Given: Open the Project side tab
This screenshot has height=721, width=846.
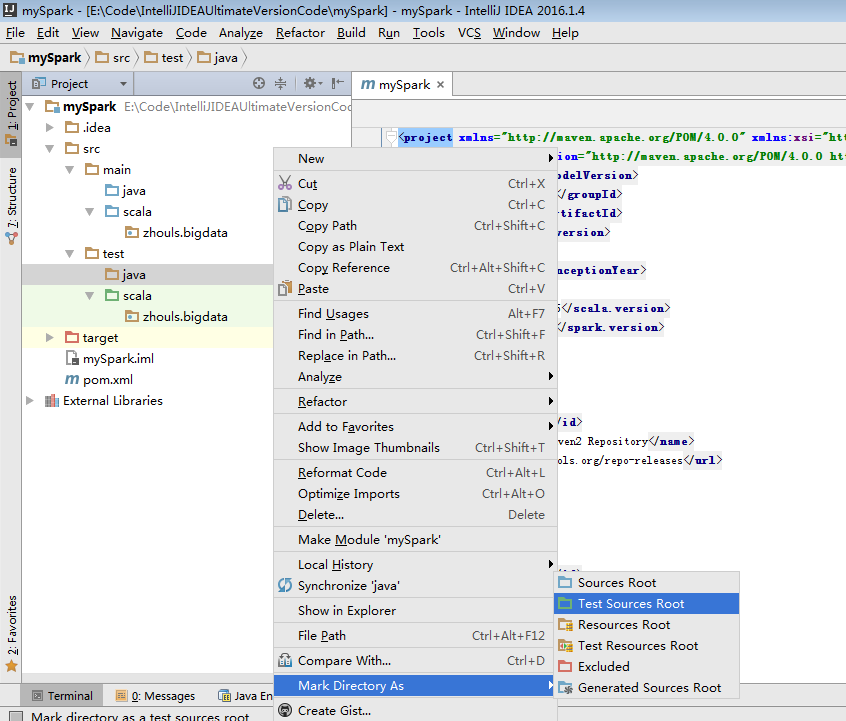Looking at the screenshot, I should (11, 113).
